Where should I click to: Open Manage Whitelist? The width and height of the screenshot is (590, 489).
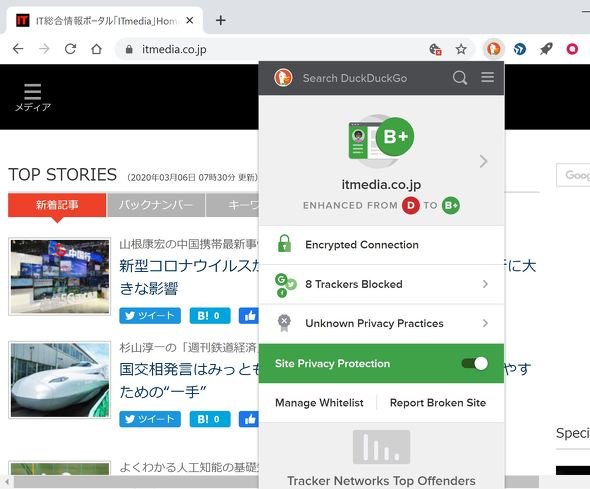[x=319, y=403]
